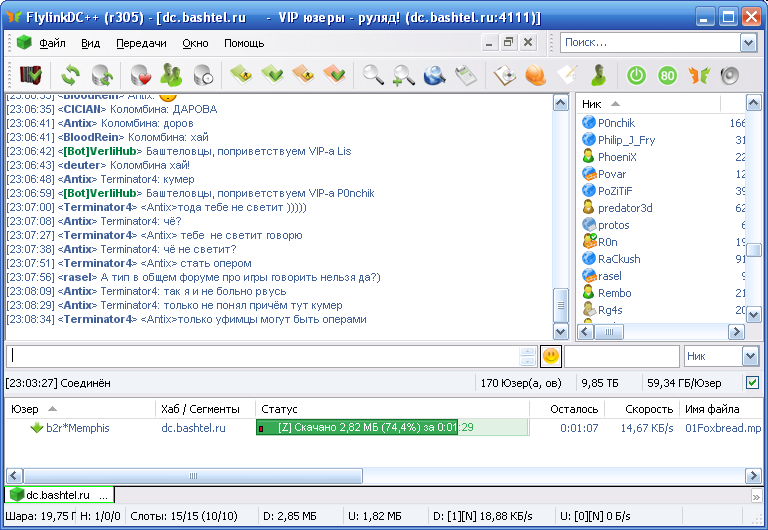Open the search magnifier icon
Screen dimensions: 768x530
[373, 75]
